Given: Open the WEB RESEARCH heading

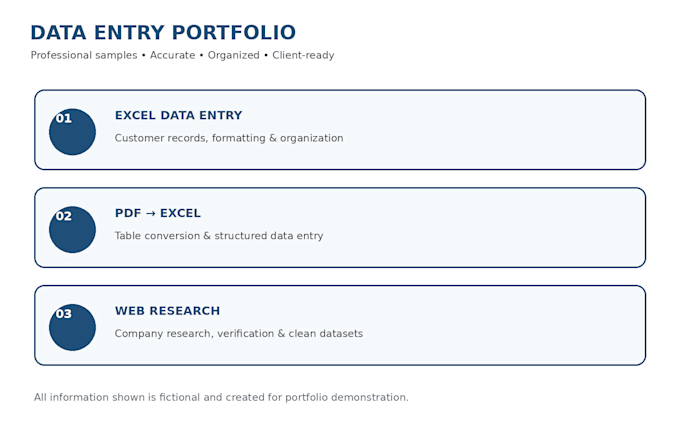Looking at the screenshot, I should [167, 311].
